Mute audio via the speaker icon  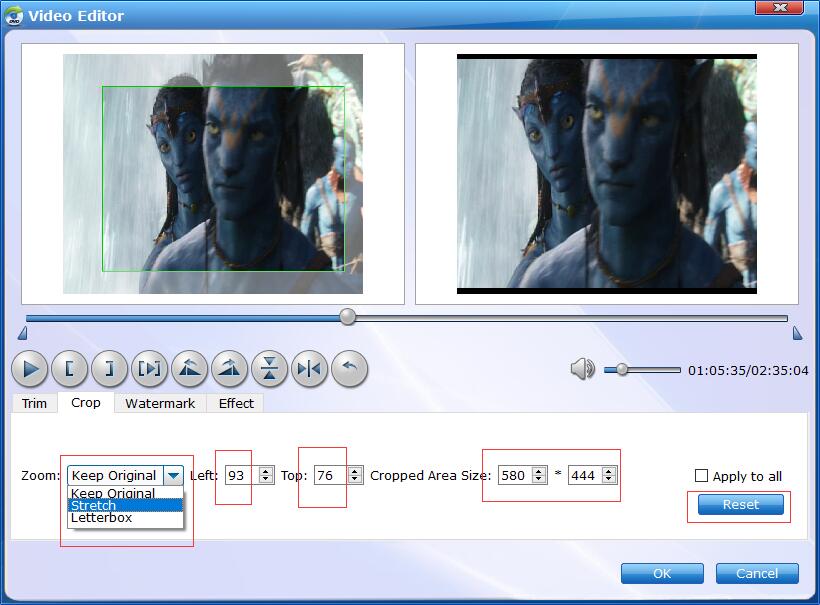point(582,369)
